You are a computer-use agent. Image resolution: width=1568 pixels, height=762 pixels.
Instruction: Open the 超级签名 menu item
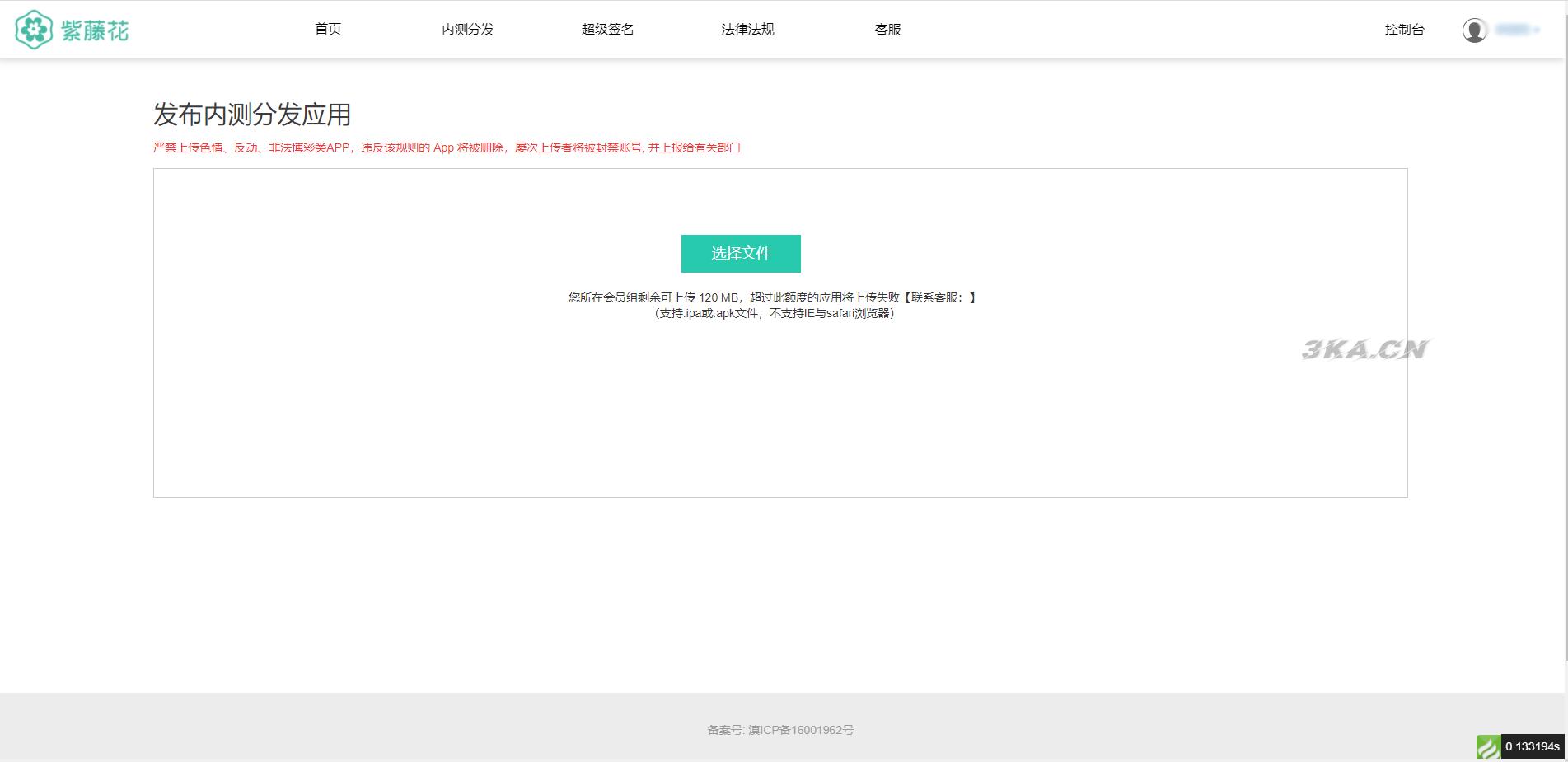tap(608, 30)
